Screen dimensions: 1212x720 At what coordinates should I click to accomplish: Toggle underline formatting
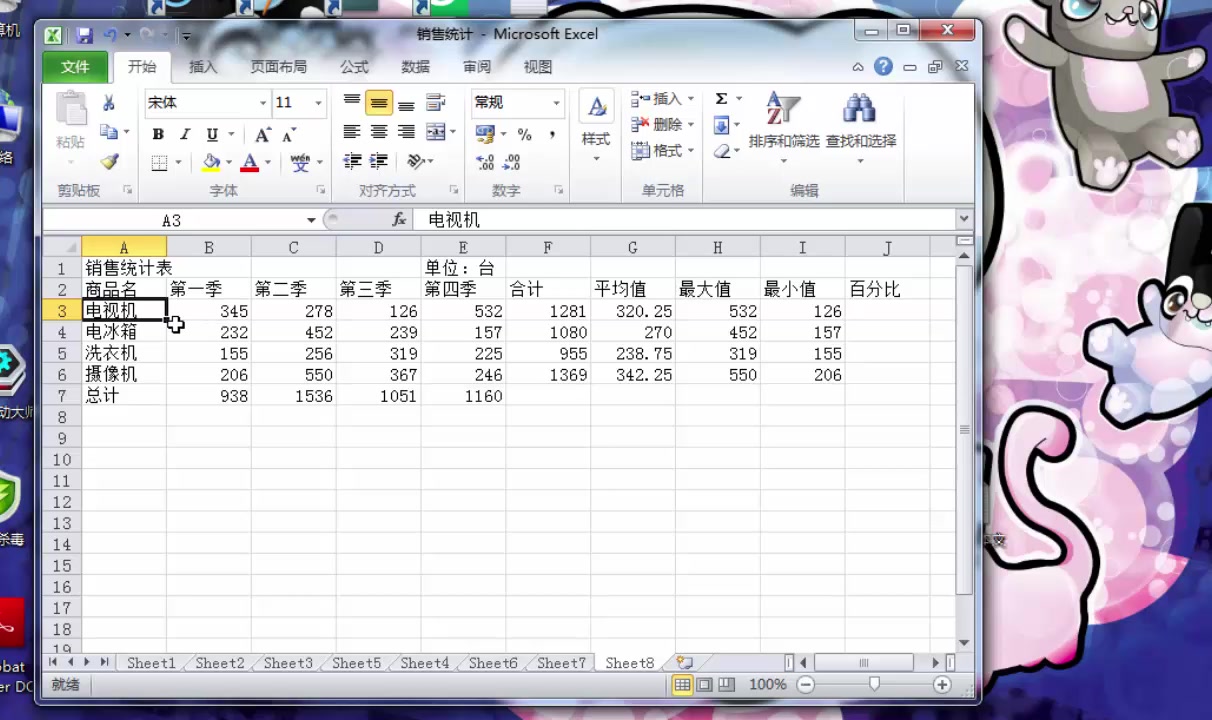211,133
